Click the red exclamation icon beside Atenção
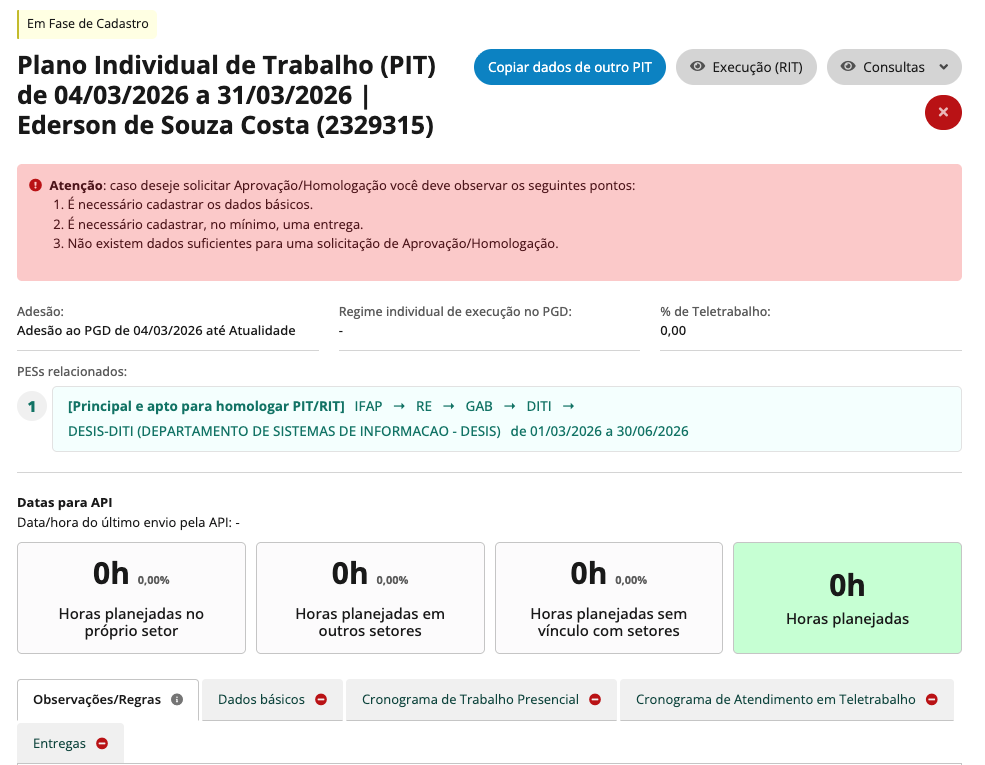The height and width of the screenshot is (765, 985). point(36,185)
